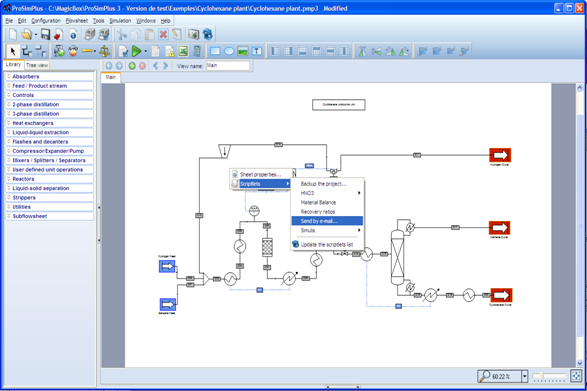Open the Excel export icon
This screenshot has height=391, width=587.
point(183,51)
